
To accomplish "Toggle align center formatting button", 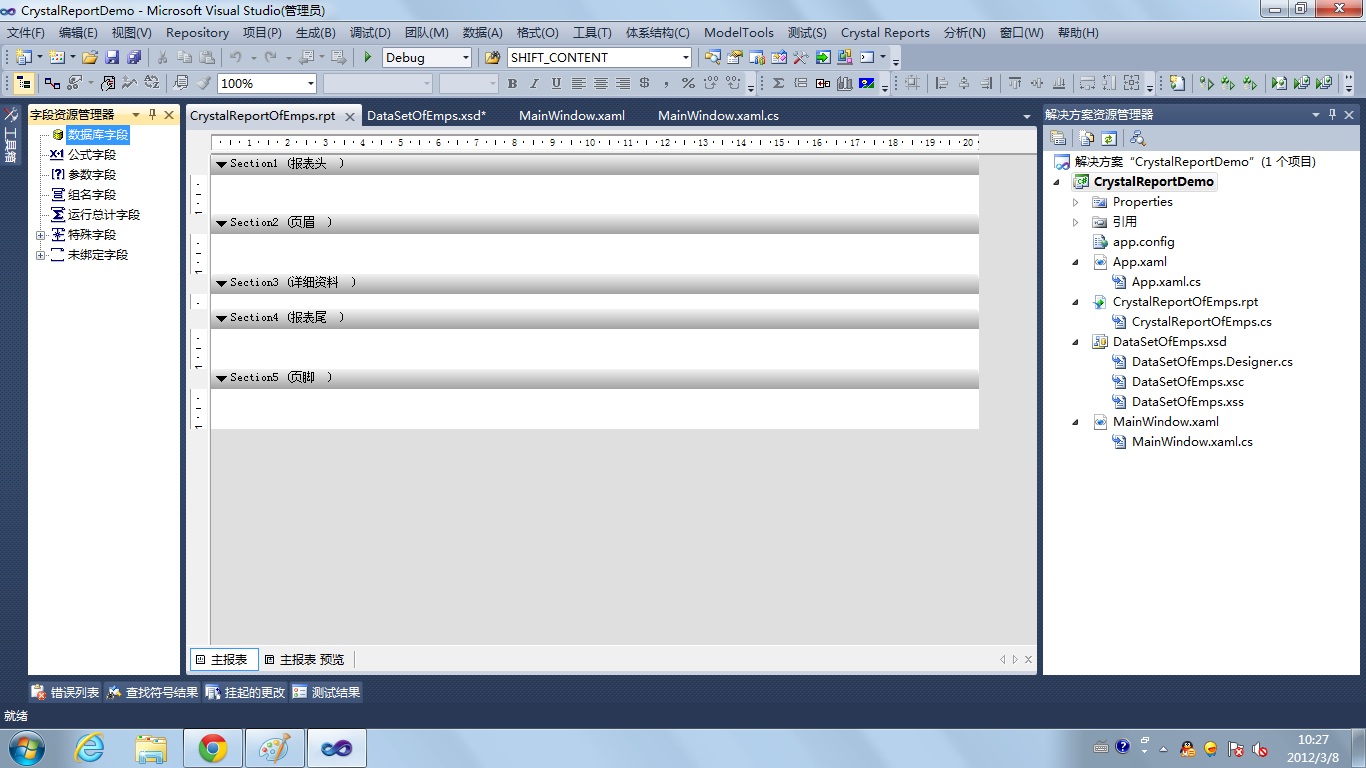I will (x=600, y=83).
